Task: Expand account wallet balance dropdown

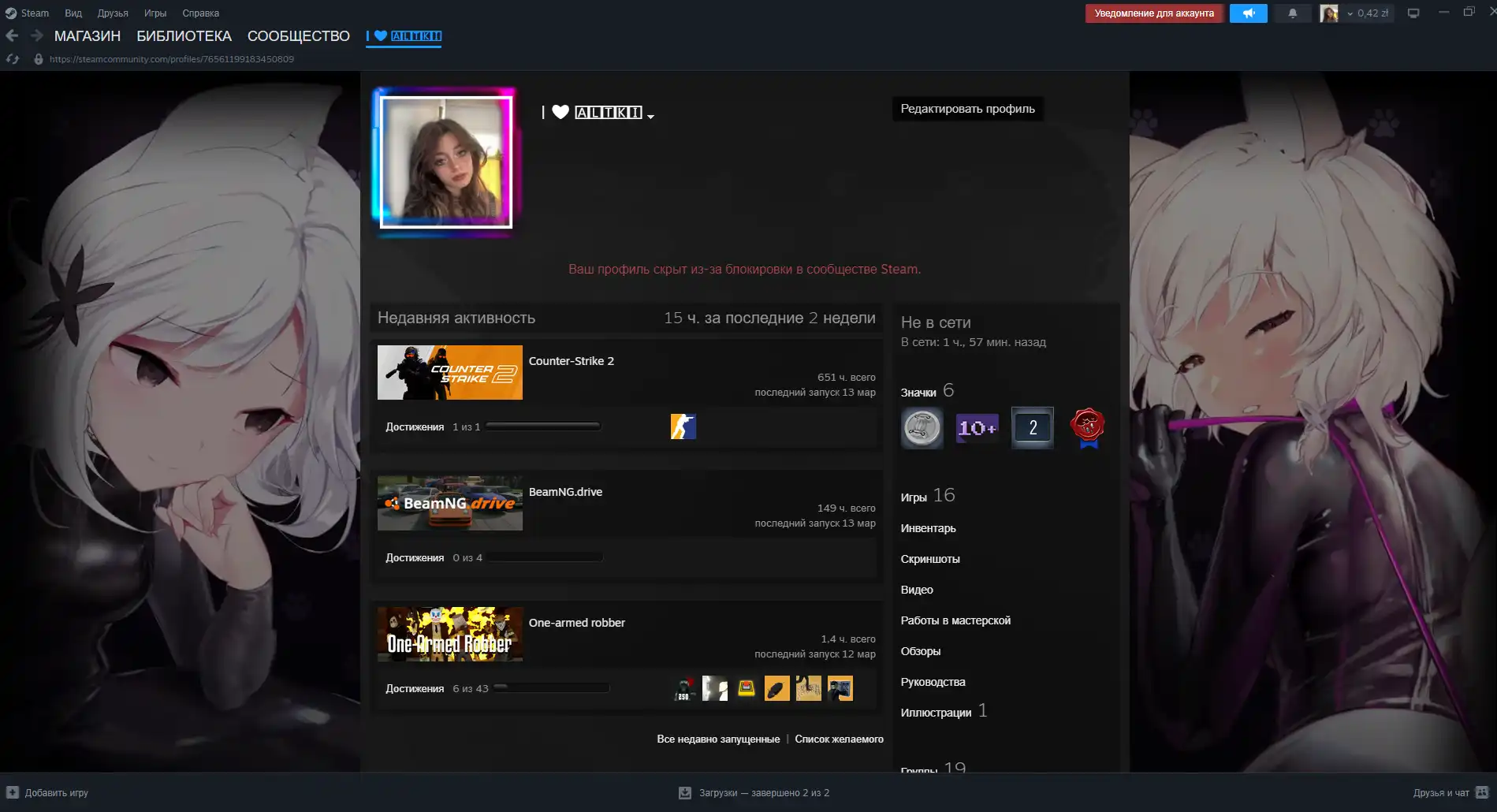Action: pyautogui.click(x=1369, y=13)
